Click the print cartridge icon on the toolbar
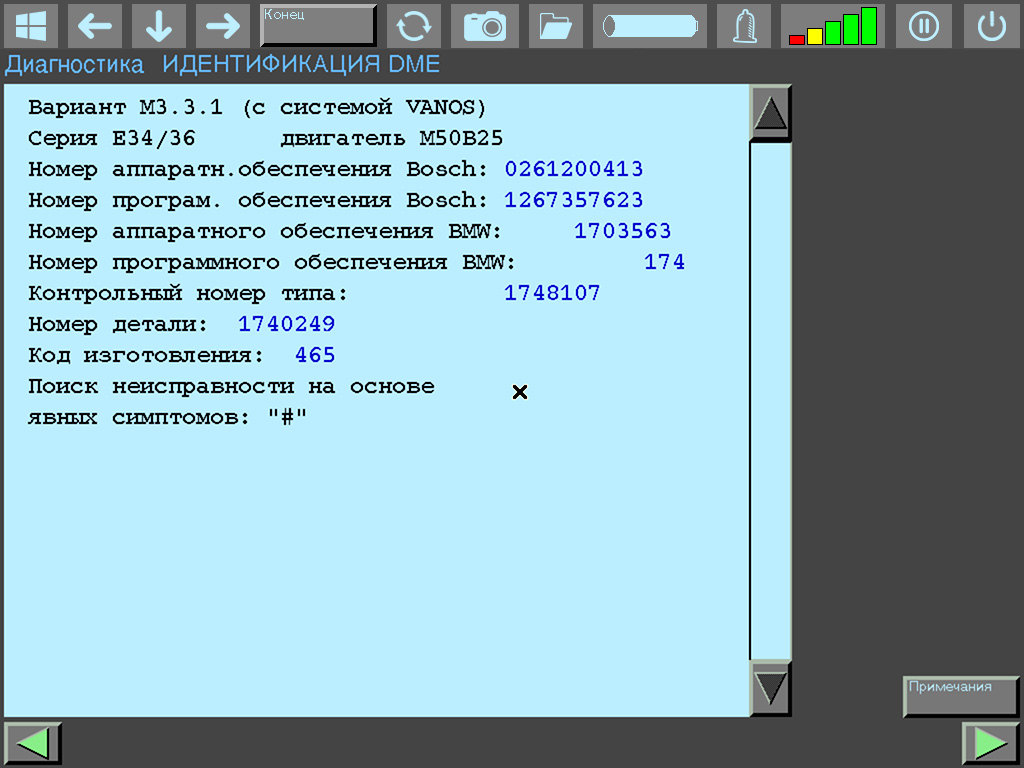This screenshot has width=1024, height=768. click(649, 26)
